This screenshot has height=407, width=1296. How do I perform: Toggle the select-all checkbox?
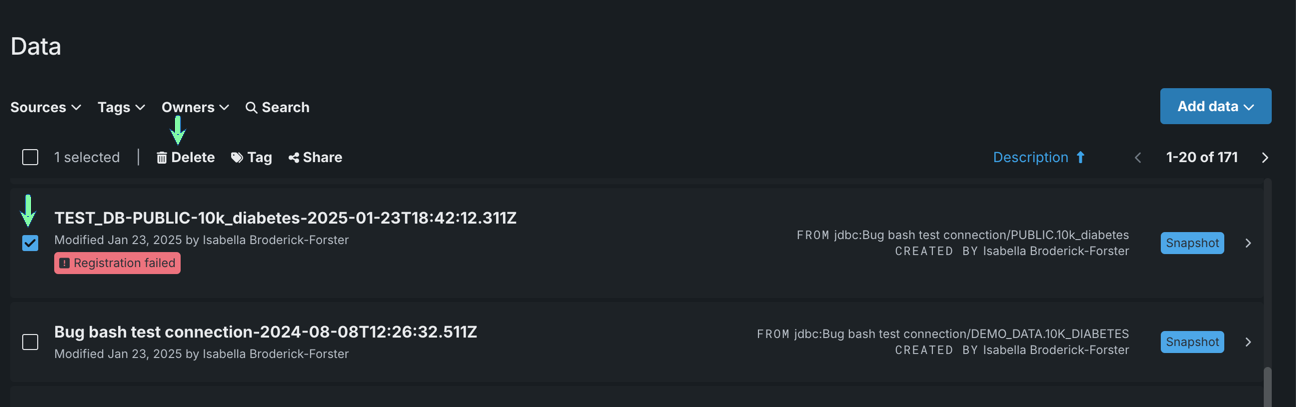point(30,157)
